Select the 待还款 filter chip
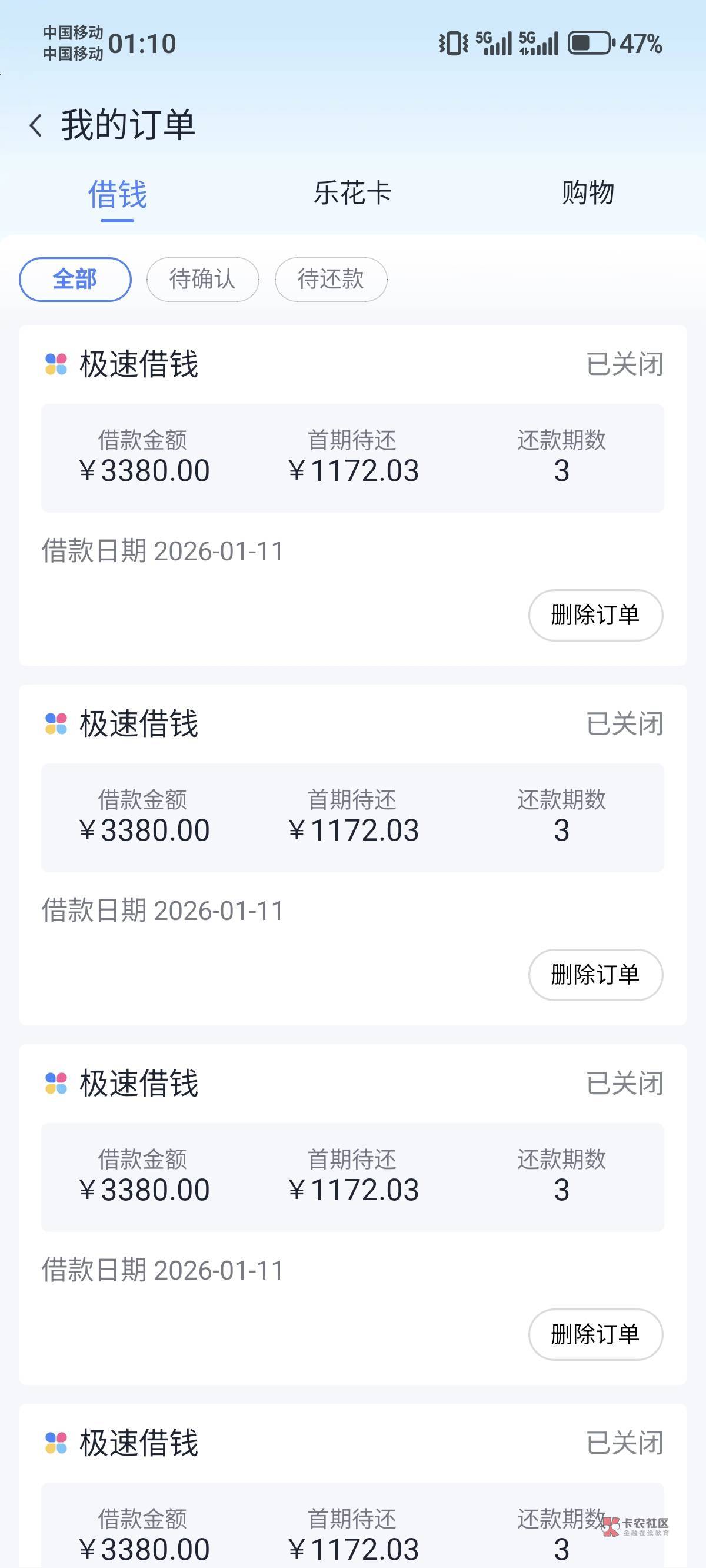This screenshot has height=1568, width=706. point(331,280)
